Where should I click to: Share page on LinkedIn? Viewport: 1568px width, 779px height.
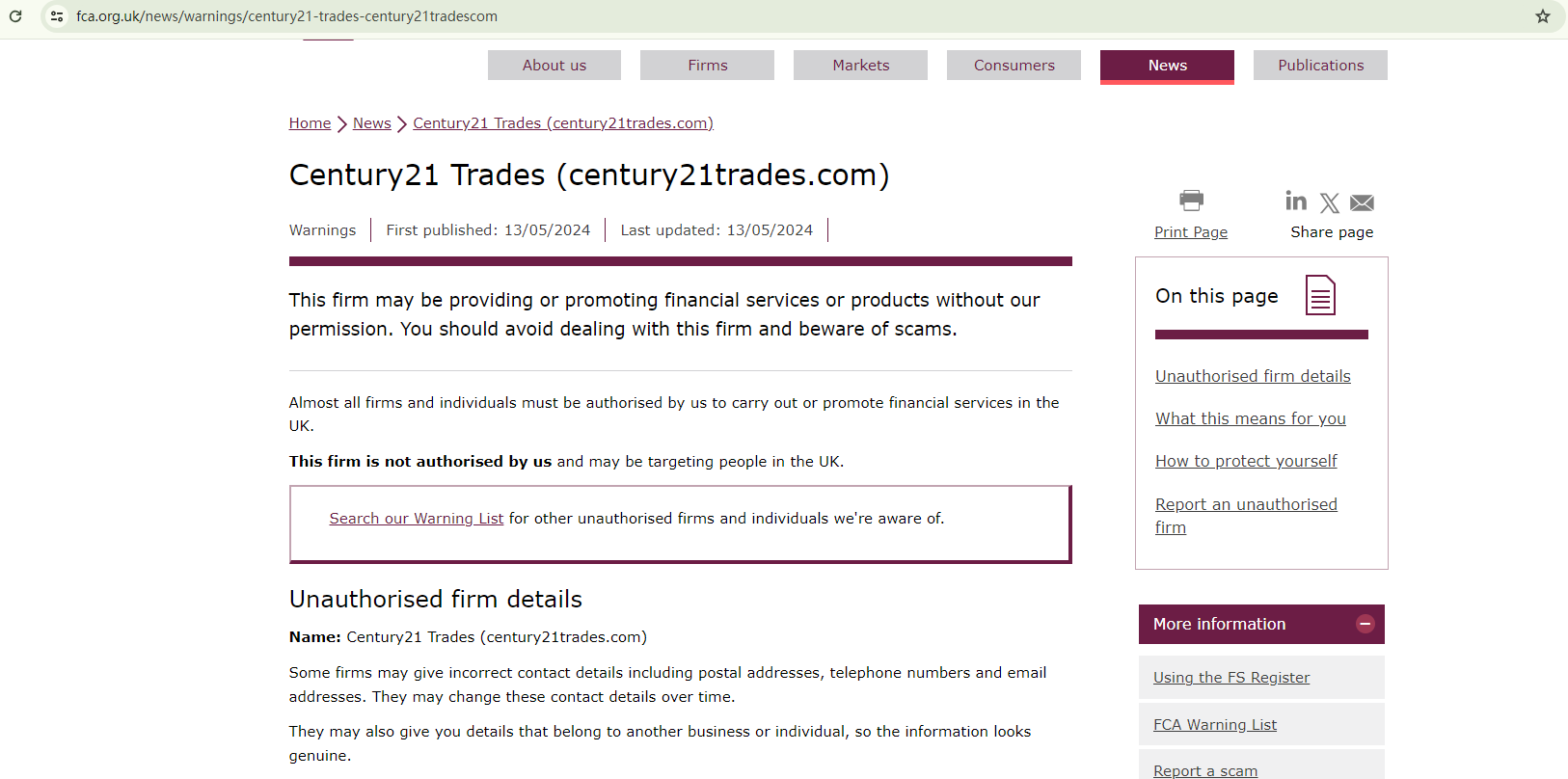click(x=1296, y=201)
